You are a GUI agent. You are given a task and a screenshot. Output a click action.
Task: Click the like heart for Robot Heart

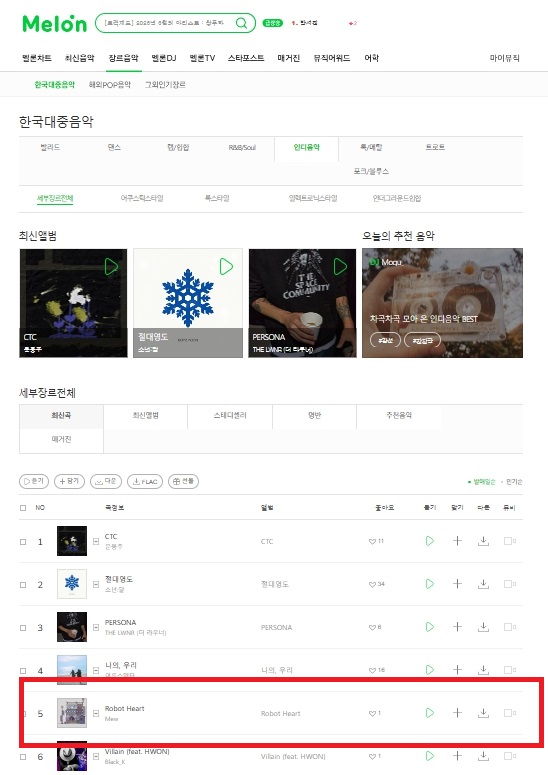(372, 713)
